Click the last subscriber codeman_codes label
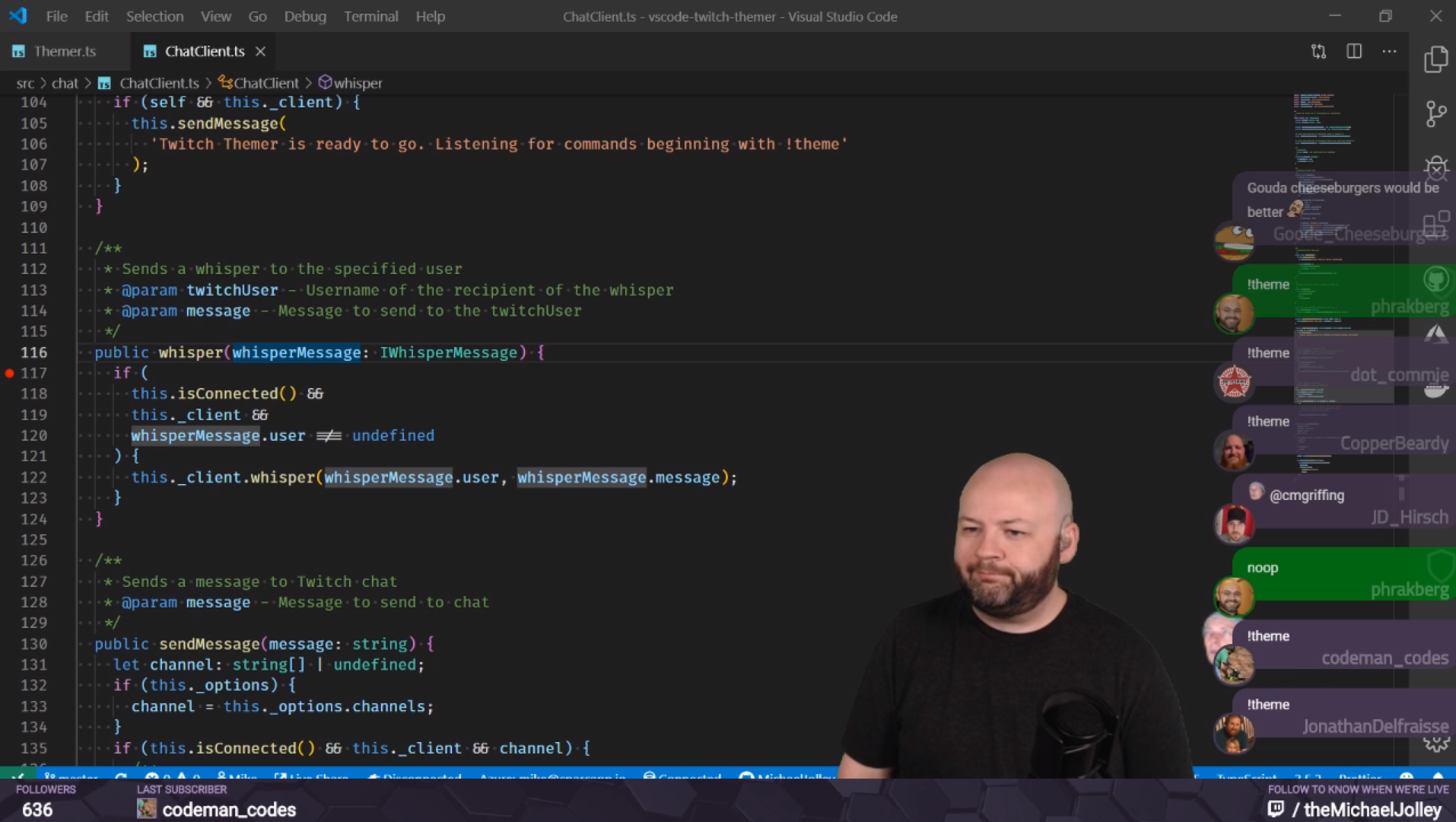The width and height of the screenshot is (1456, 822). 229,810
